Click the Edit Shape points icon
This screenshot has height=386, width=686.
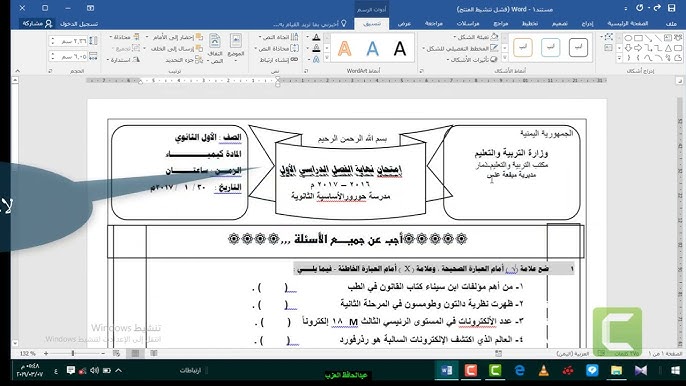(608, 38)
